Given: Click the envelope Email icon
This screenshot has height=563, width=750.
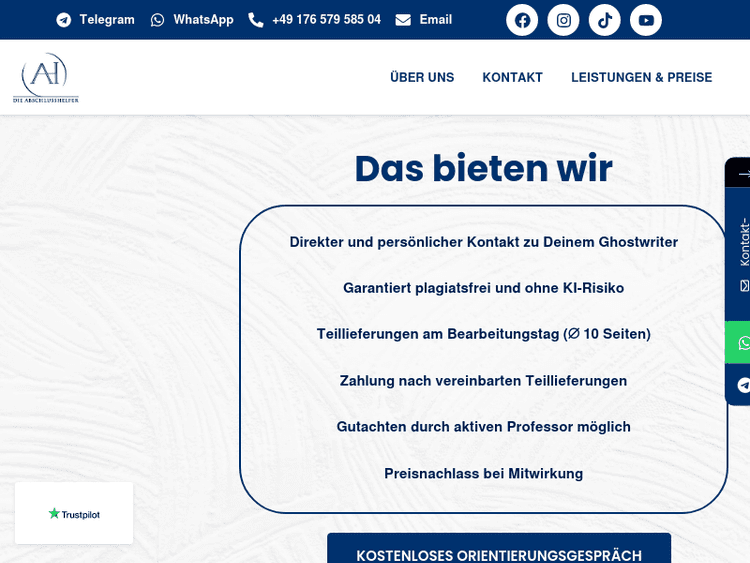Looking at the screenshot, I should click(x=403, y=20).
